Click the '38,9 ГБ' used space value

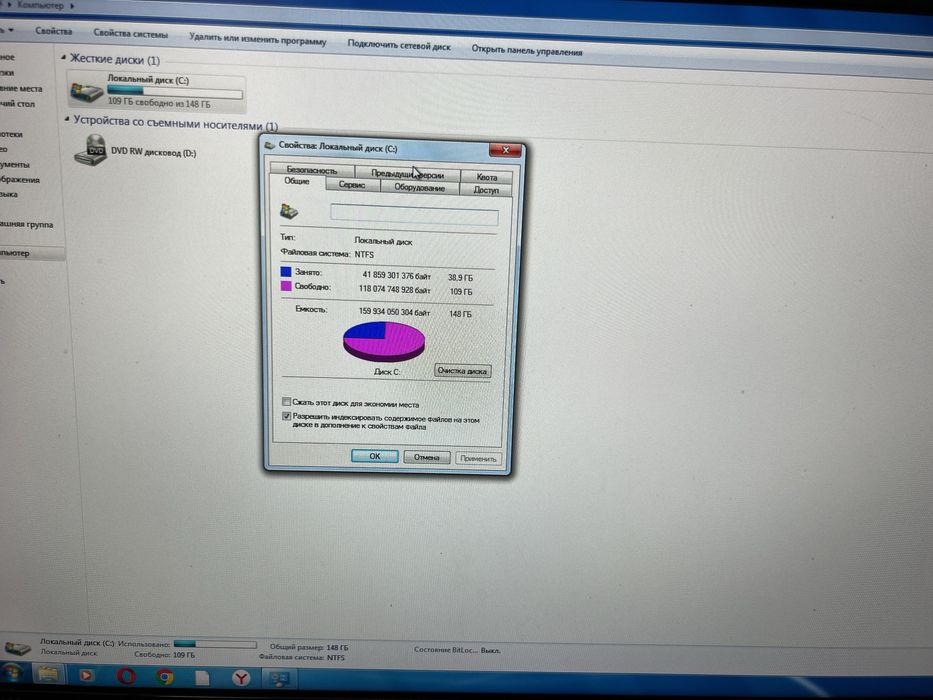(461, 277)
